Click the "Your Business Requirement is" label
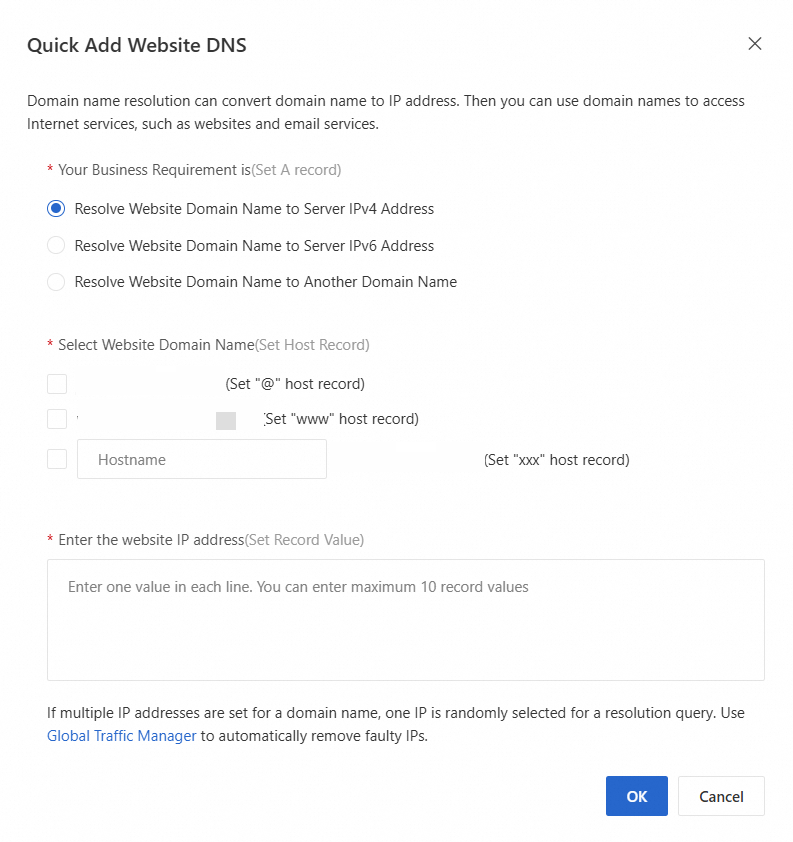 [x=154, y=170]
